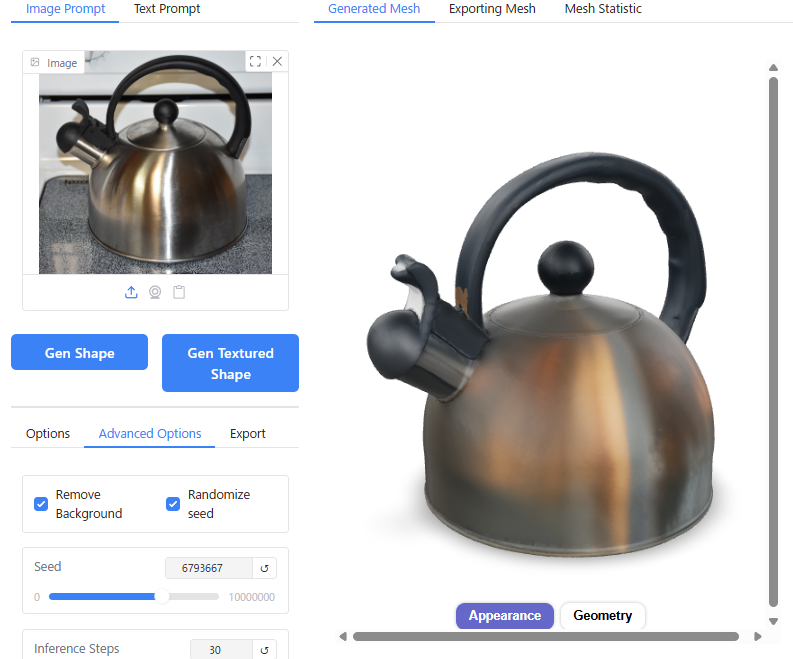Select the Appearance view mode
The height and width of the screenshot is (659, 793).
tap(504, 616)
